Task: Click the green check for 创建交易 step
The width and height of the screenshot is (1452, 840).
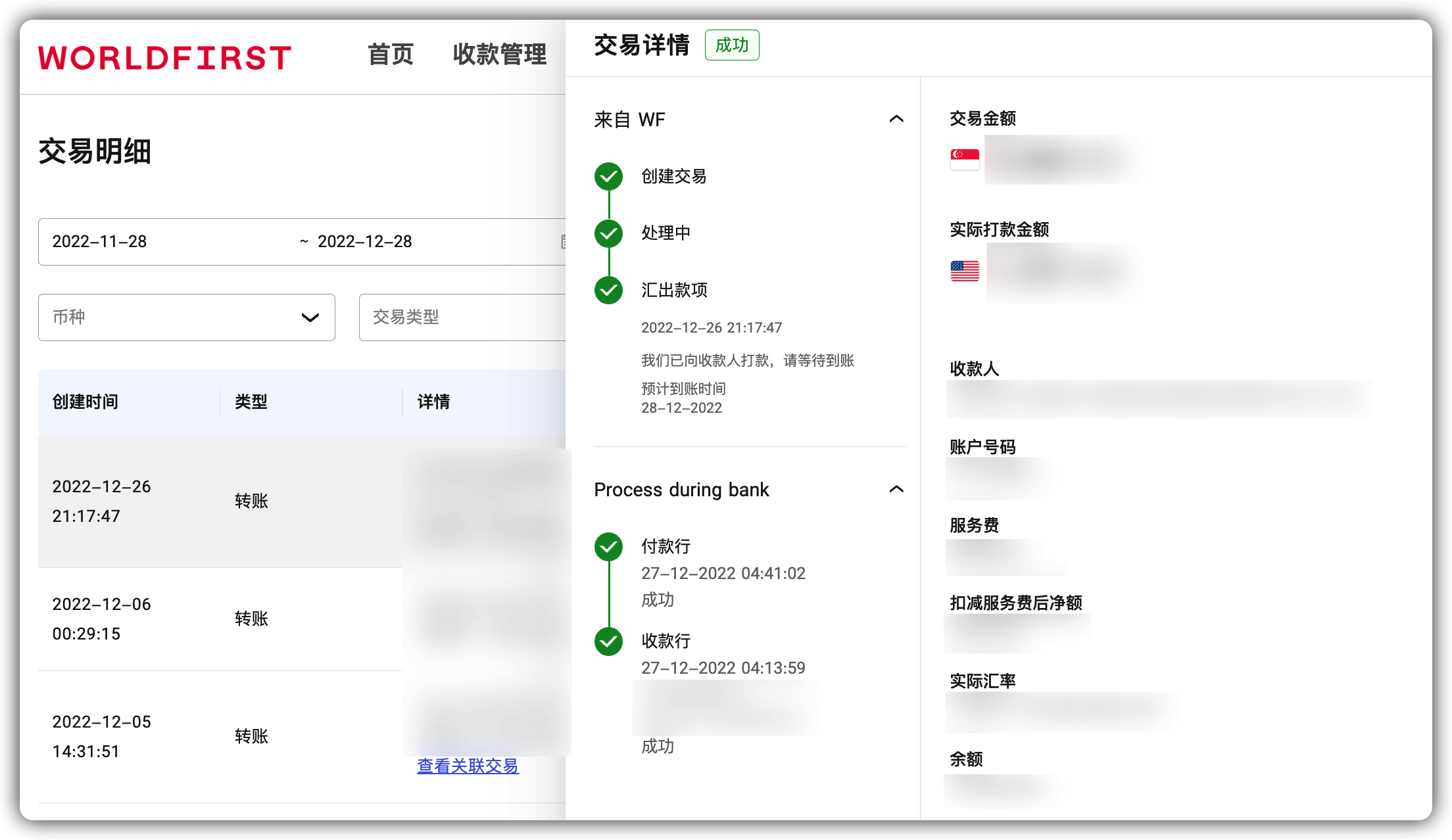Action: coord(608,176)
